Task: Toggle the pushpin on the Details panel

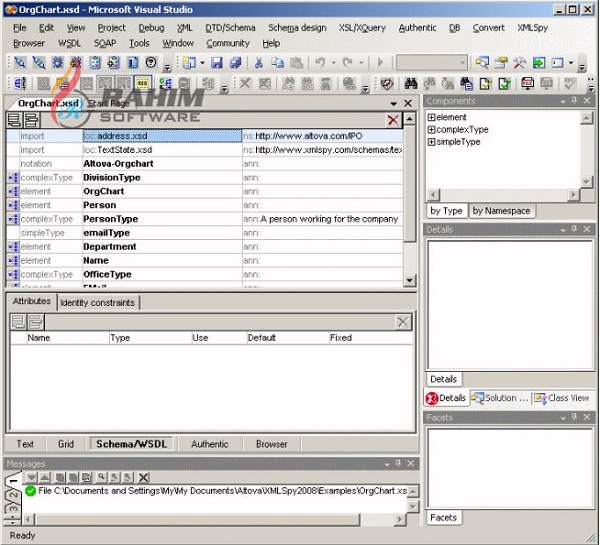Action: [x=574, y=229]
